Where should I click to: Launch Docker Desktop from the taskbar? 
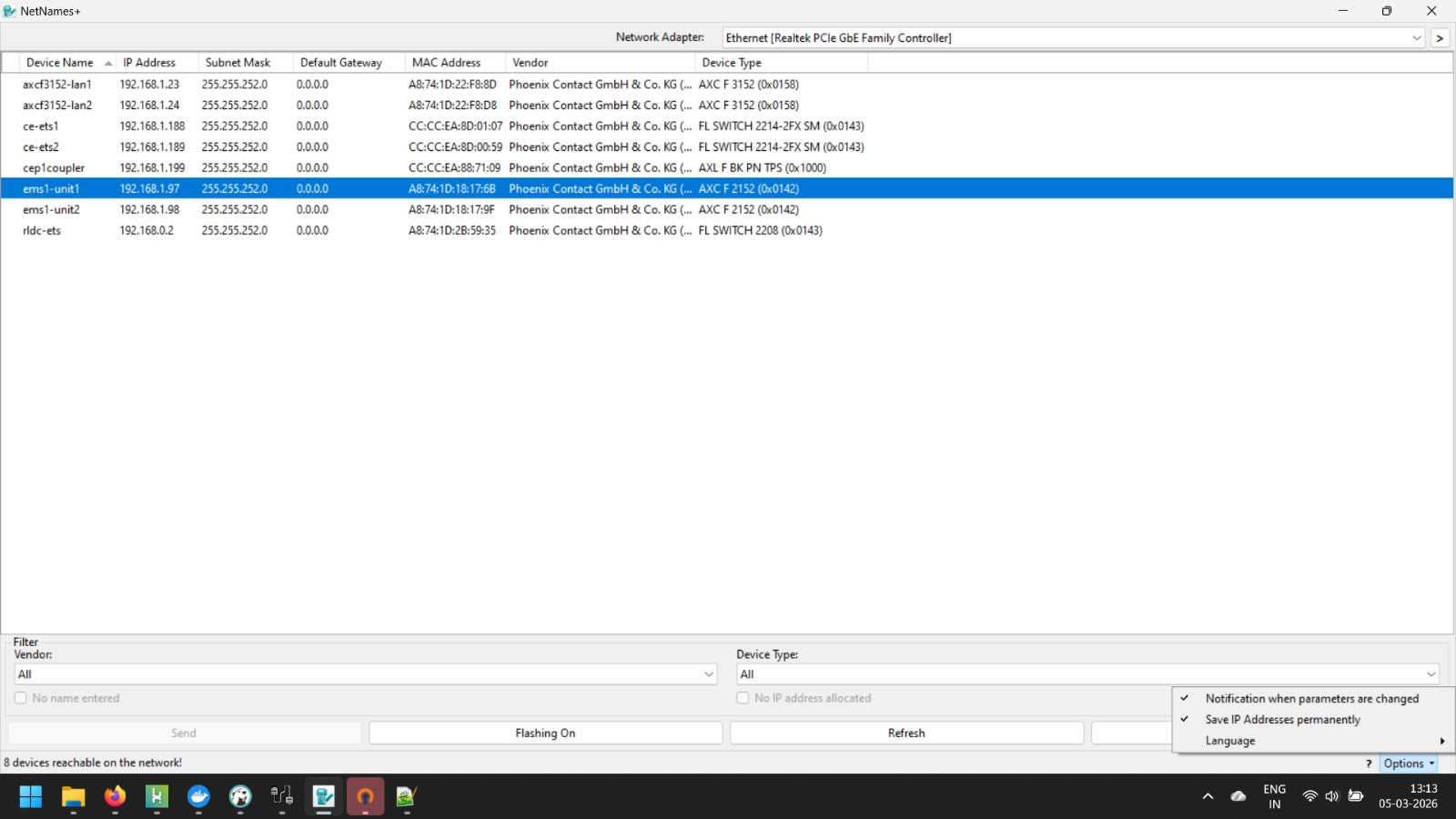(198, 797)
